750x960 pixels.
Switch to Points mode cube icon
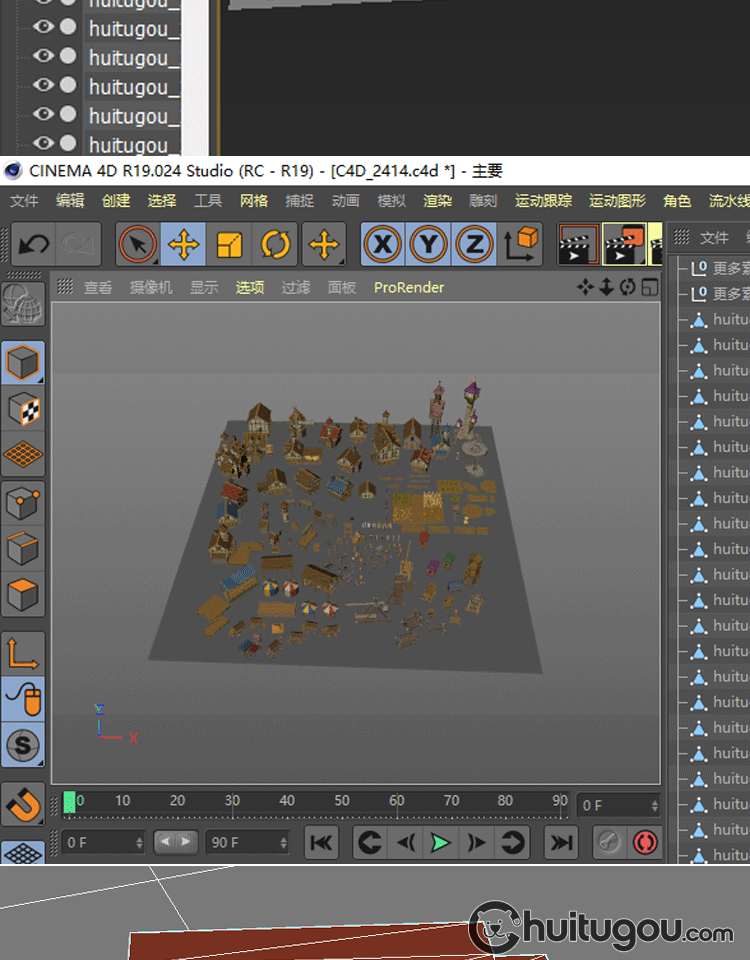pos(23,503)
